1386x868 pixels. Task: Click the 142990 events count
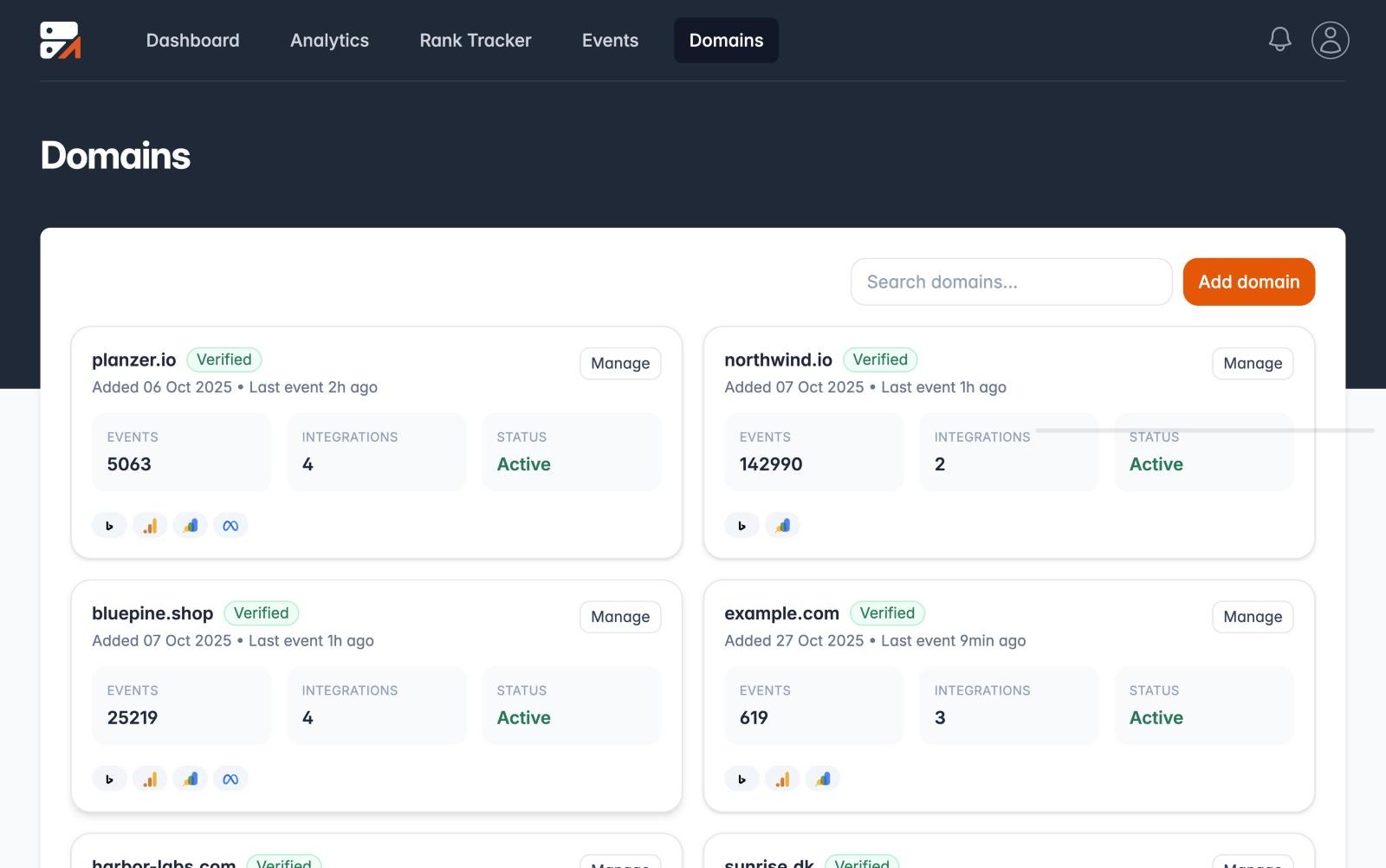pos(771,464)
